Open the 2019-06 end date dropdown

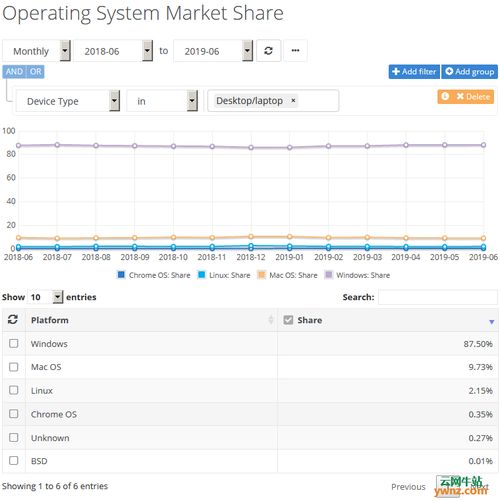pyautogui.click(x=213, y=51)
